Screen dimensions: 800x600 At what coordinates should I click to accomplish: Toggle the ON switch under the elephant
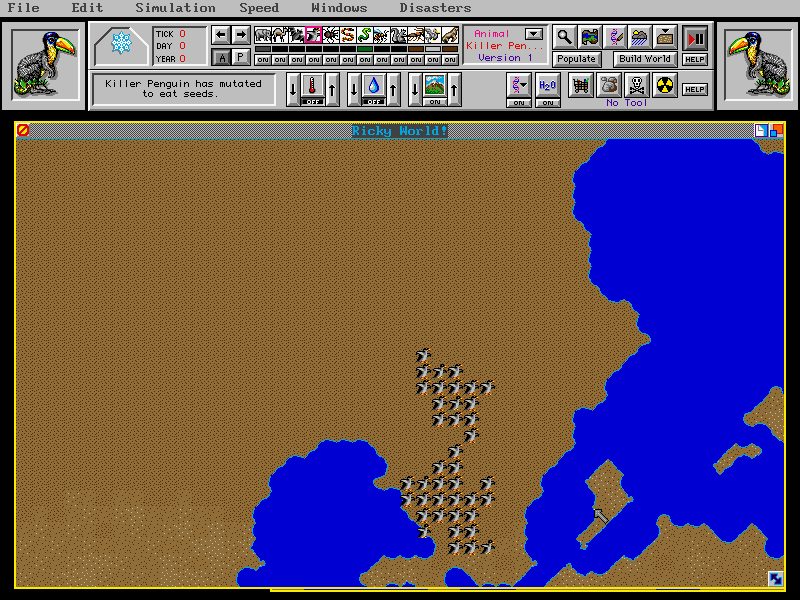click(263, 60)
